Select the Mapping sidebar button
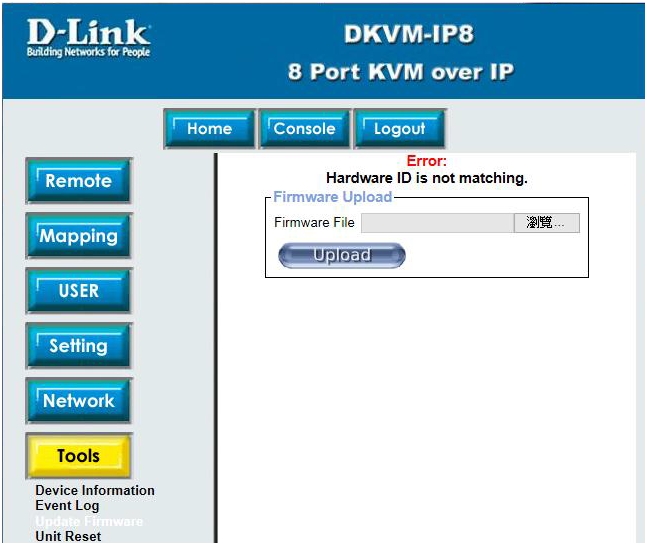 click(78, 237)
